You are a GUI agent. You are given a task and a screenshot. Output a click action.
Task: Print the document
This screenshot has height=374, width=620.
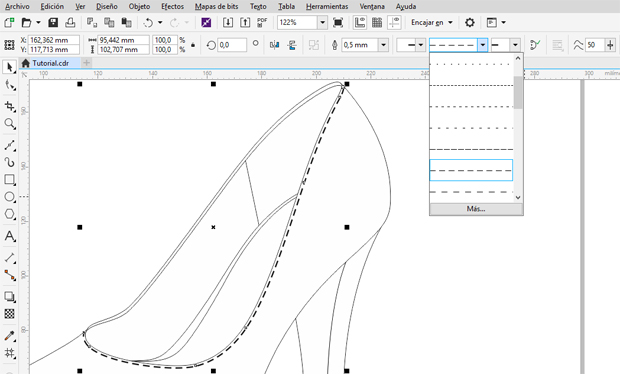(70, 23)
